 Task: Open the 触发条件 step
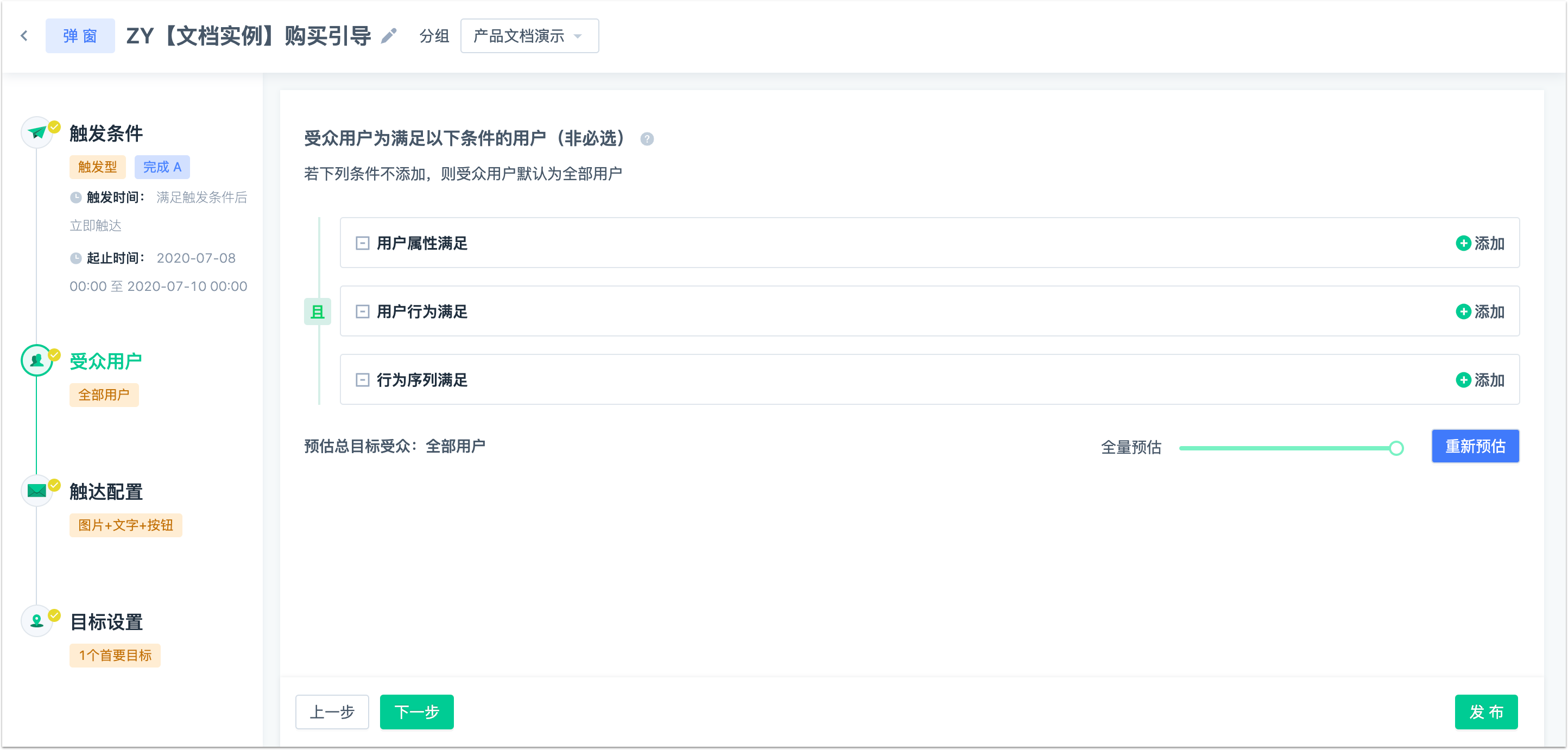coord(106,133)
